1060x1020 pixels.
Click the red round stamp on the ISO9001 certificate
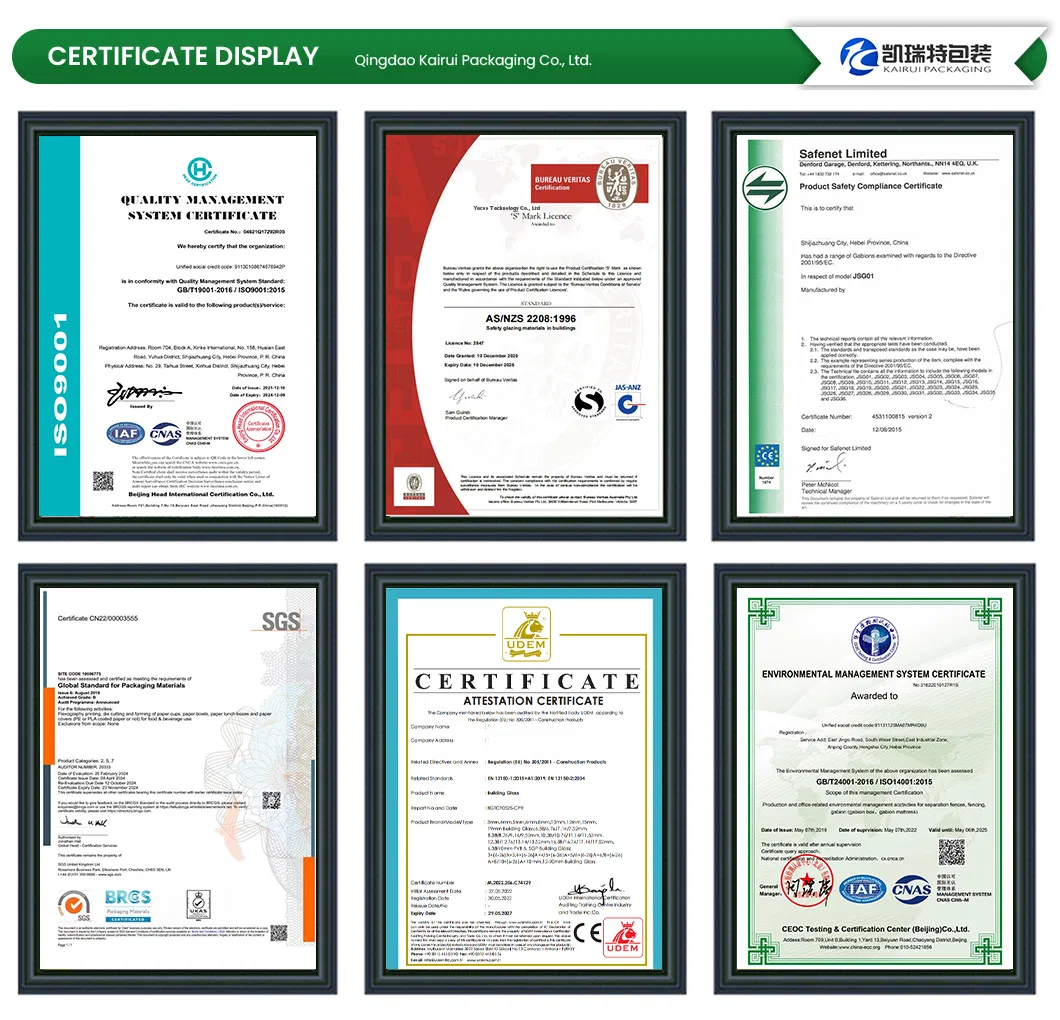tap(258, 427)
